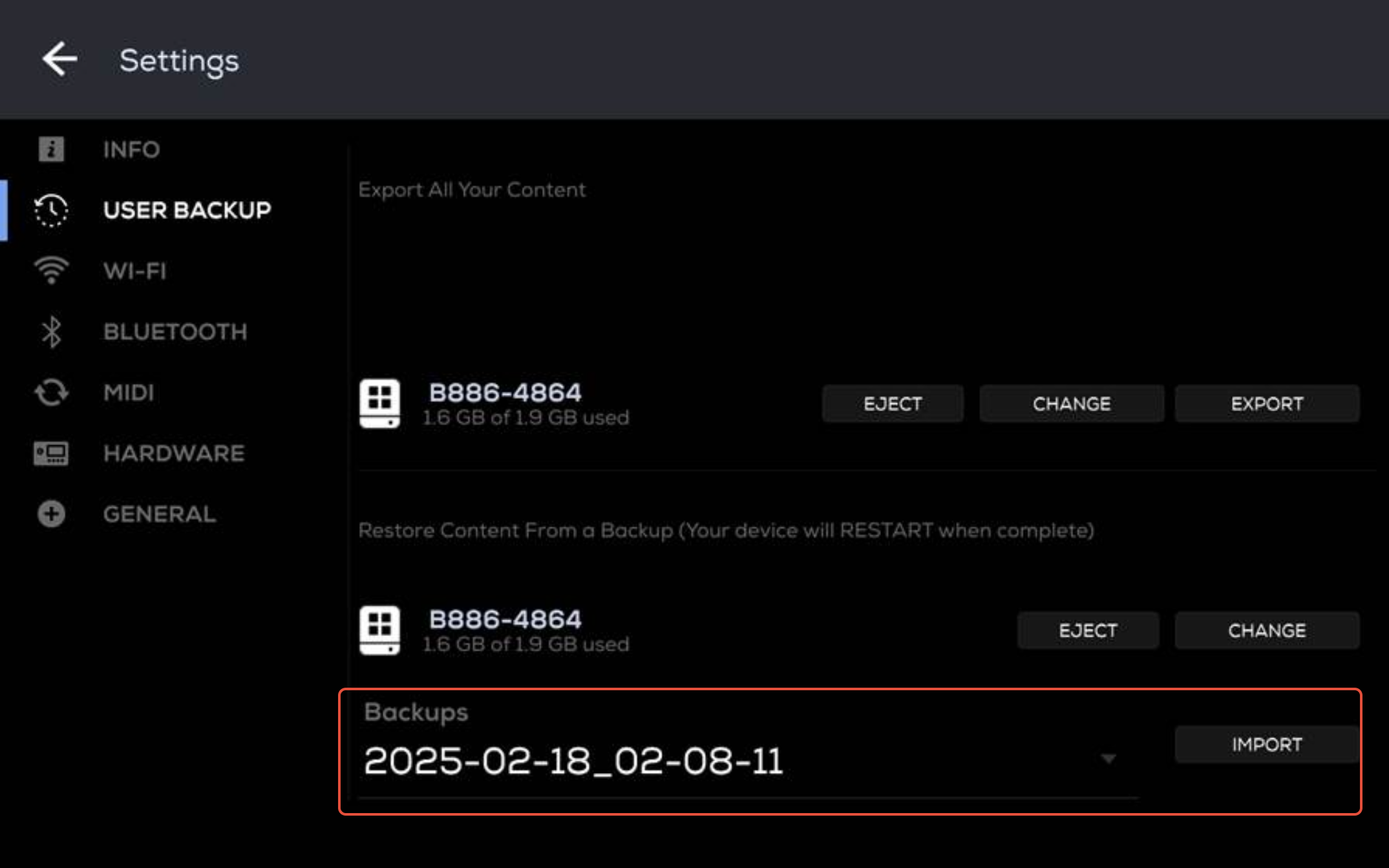The image size is (1389, 868).
Task: Eject the drive in export section
Action: click(892, 404)
